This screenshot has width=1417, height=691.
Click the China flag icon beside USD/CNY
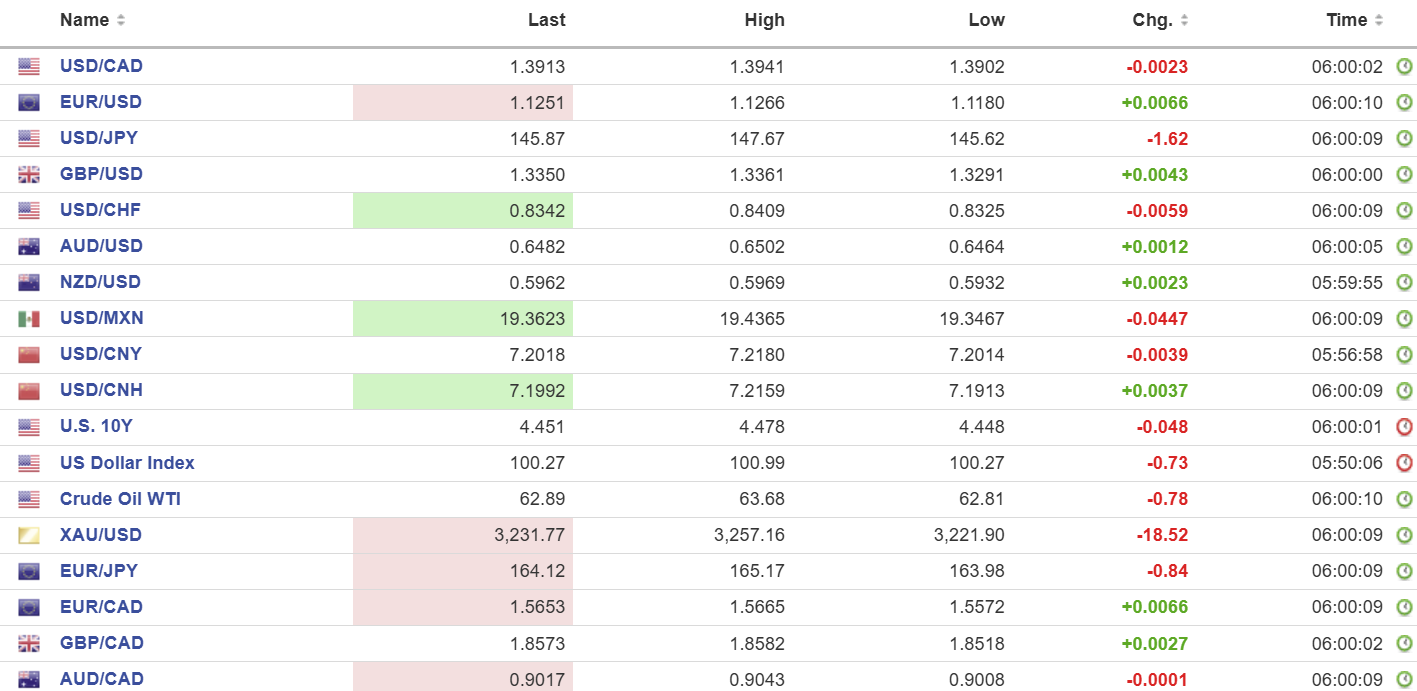tap(29, 355)
